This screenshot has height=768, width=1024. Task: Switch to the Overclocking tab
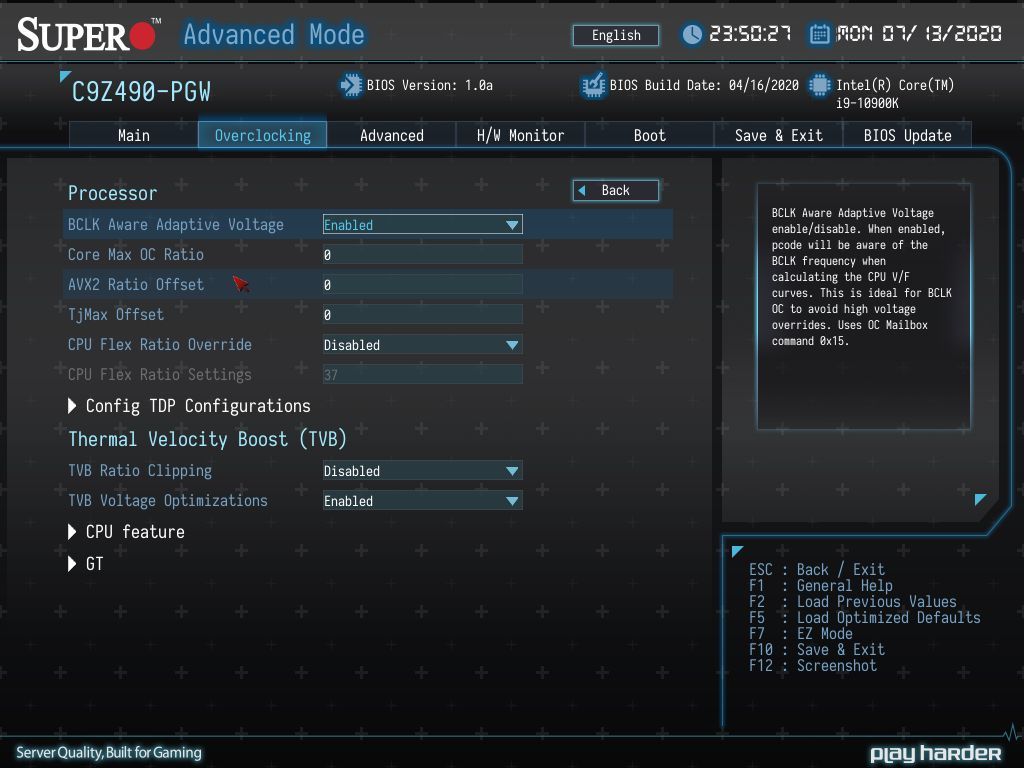pyautogui.click(x=263, y=135)
